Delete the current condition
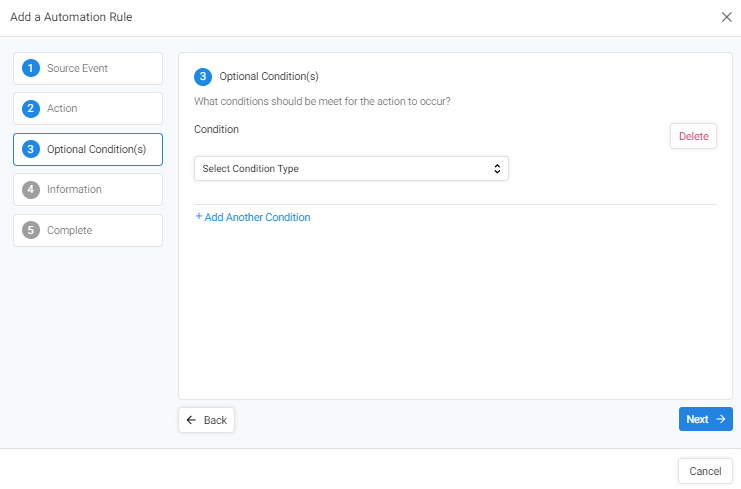741x489 pixels. click(693, 136)
